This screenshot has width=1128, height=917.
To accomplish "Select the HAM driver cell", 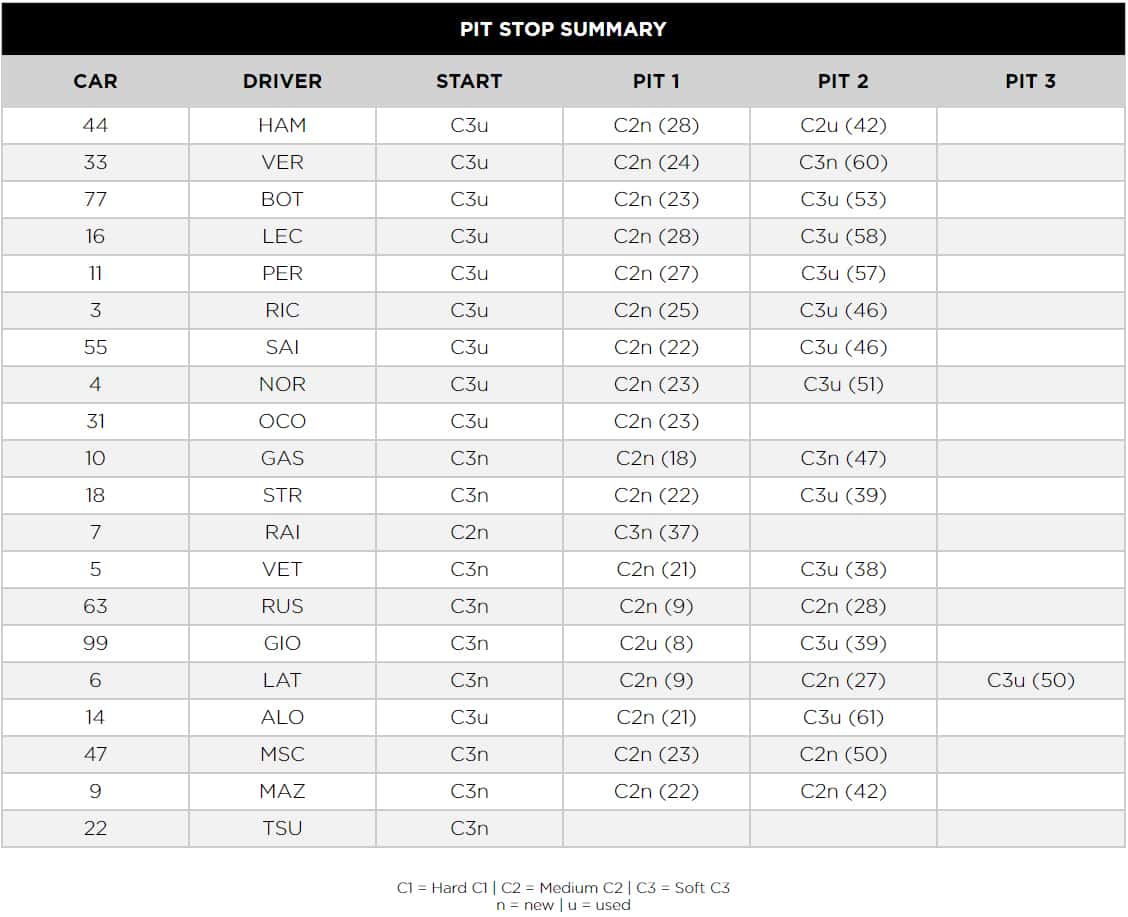I will click(282, 126).
